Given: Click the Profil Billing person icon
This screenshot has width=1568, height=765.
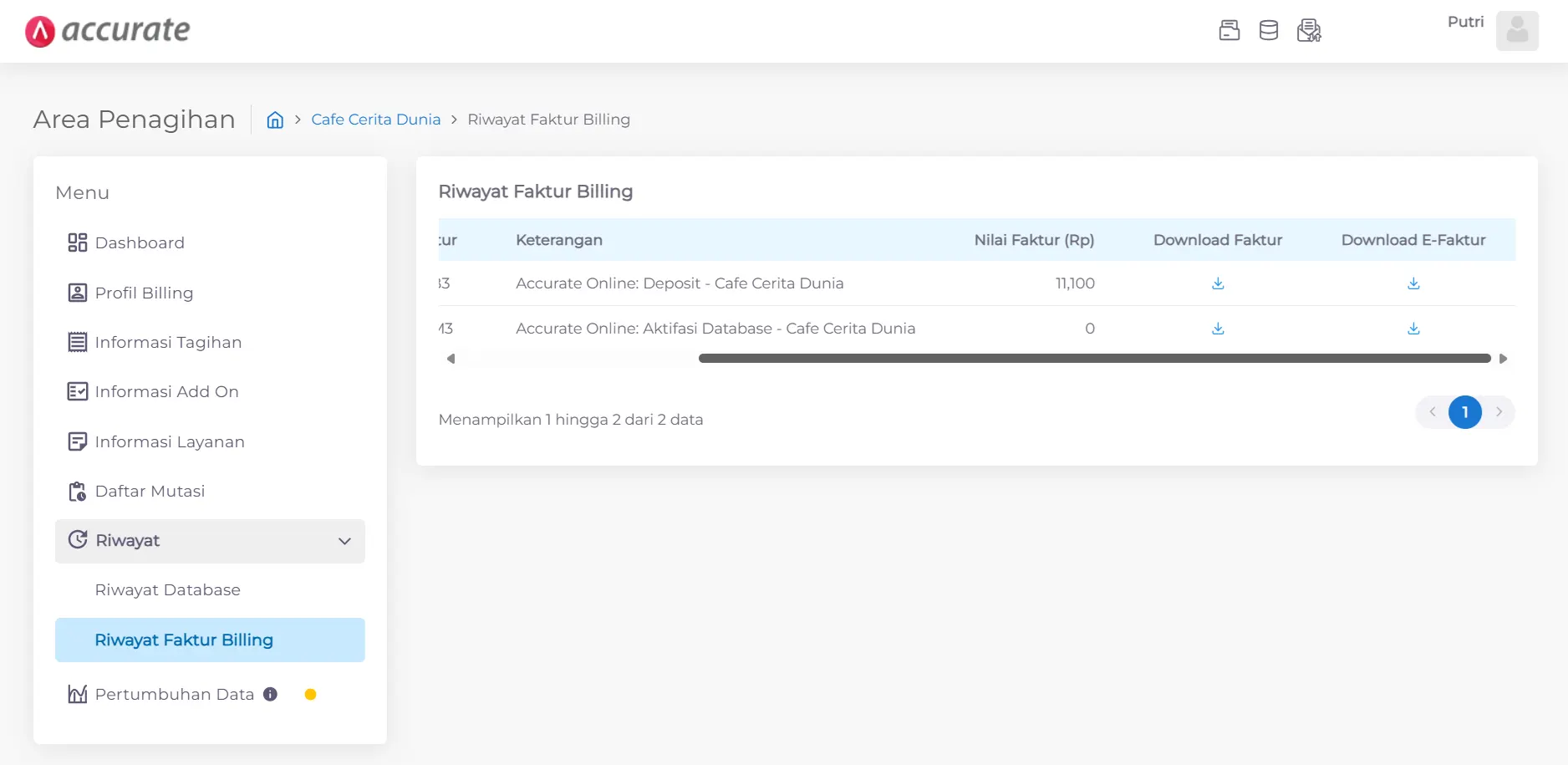Looking at the screenshot, I should [78, 293].
